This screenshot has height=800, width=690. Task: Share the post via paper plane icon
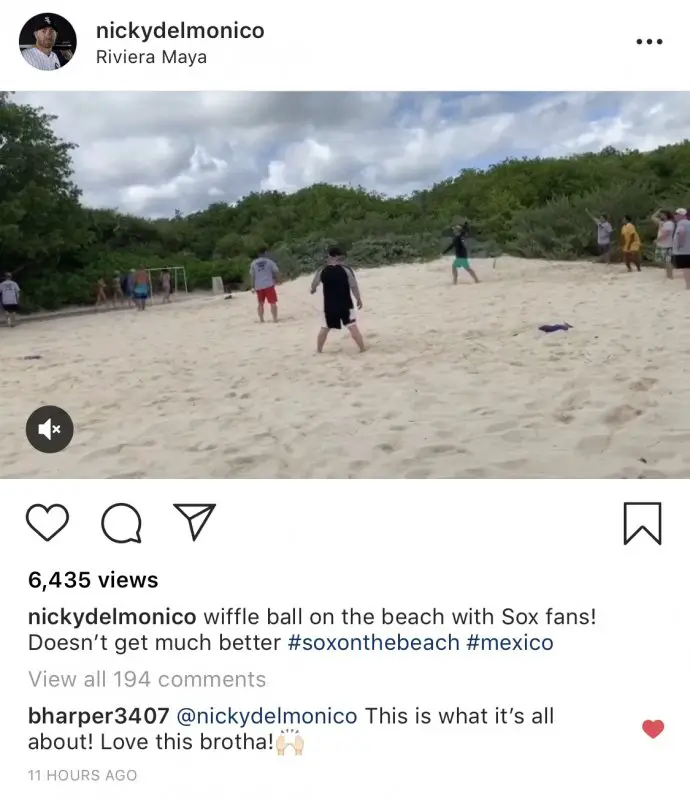point(194,521)
